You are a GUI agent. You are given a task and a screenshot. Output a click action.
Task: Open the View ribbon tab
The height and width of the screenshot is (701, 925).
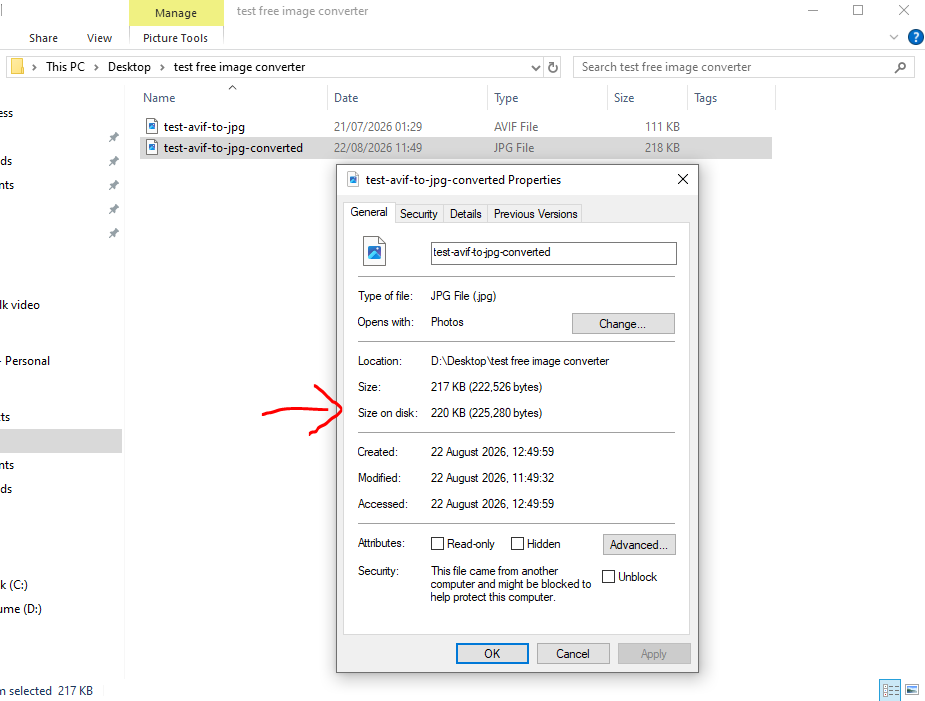(x=99, y=38)
